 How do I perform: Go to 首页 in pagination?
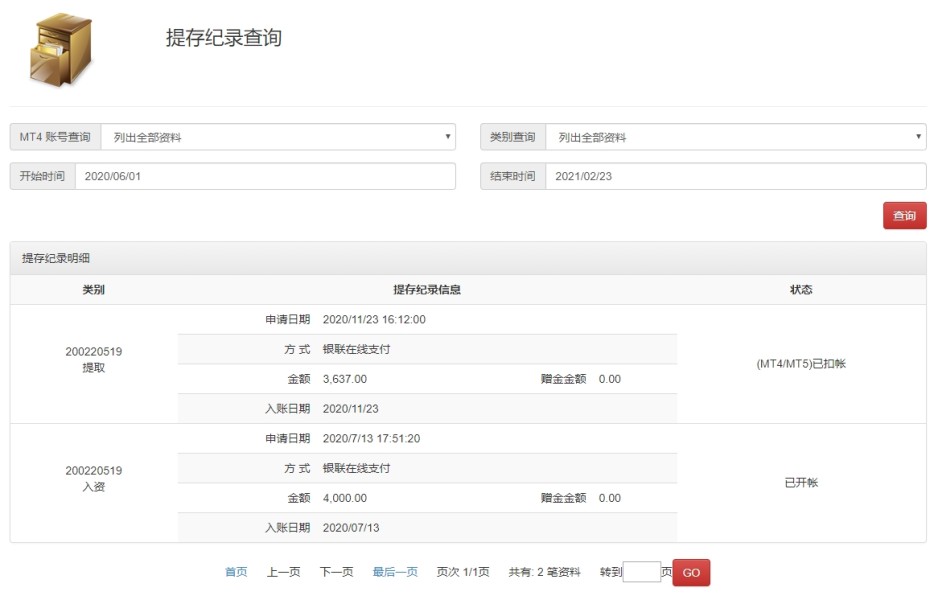tap(236, 572)
